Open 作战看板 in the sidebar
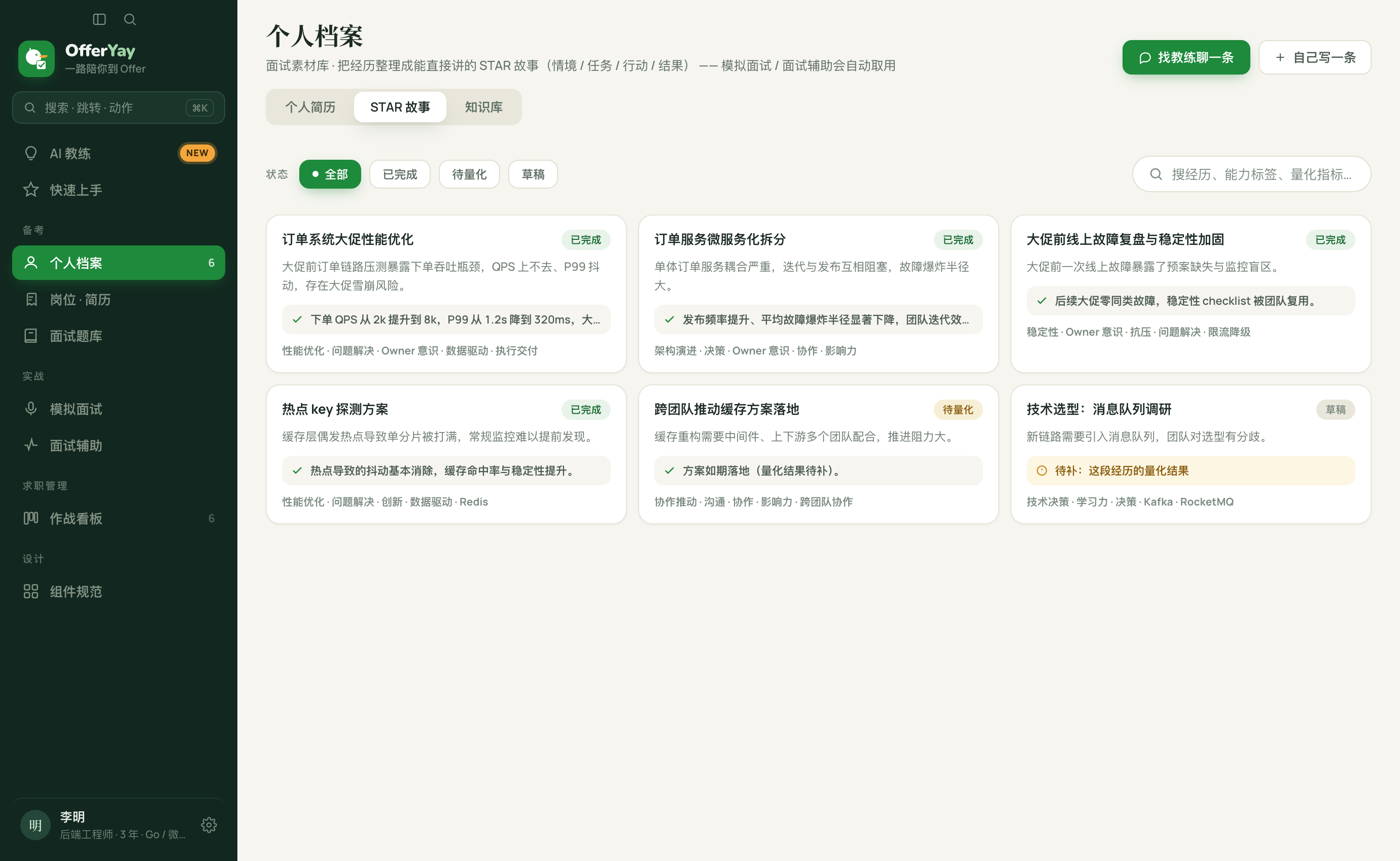Viewport: 1400px width, 861px height. click(119, 518)
